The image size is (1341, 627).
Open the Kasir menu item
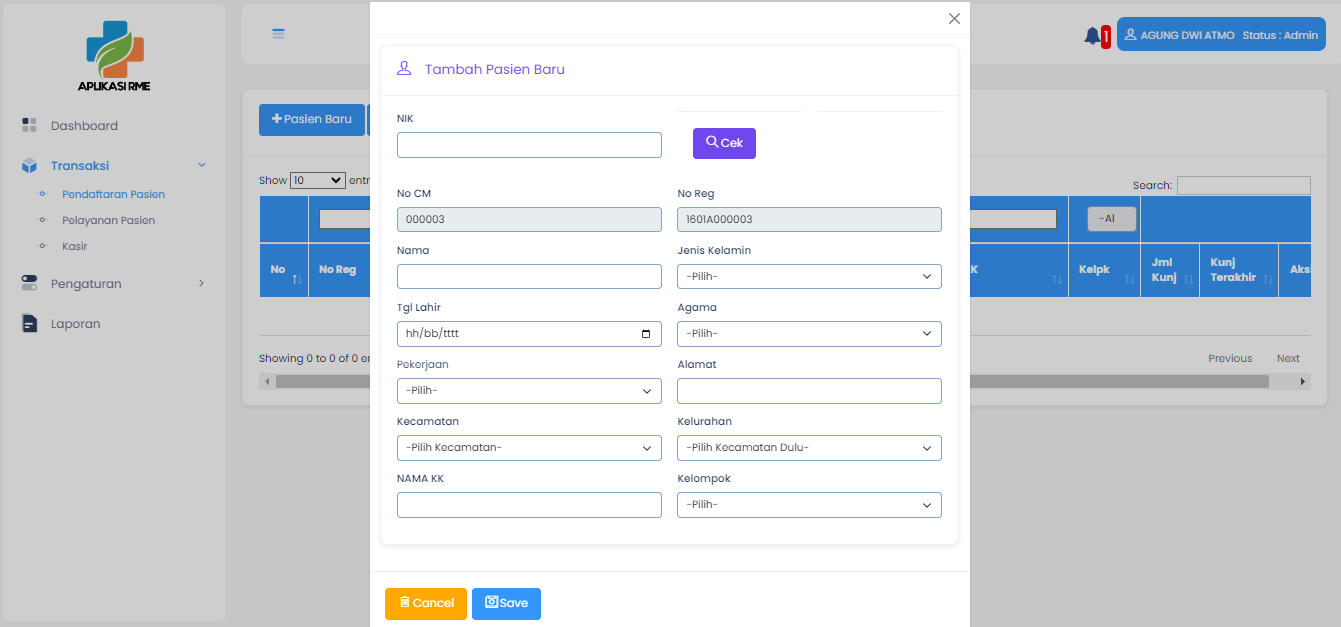point(74,246)
